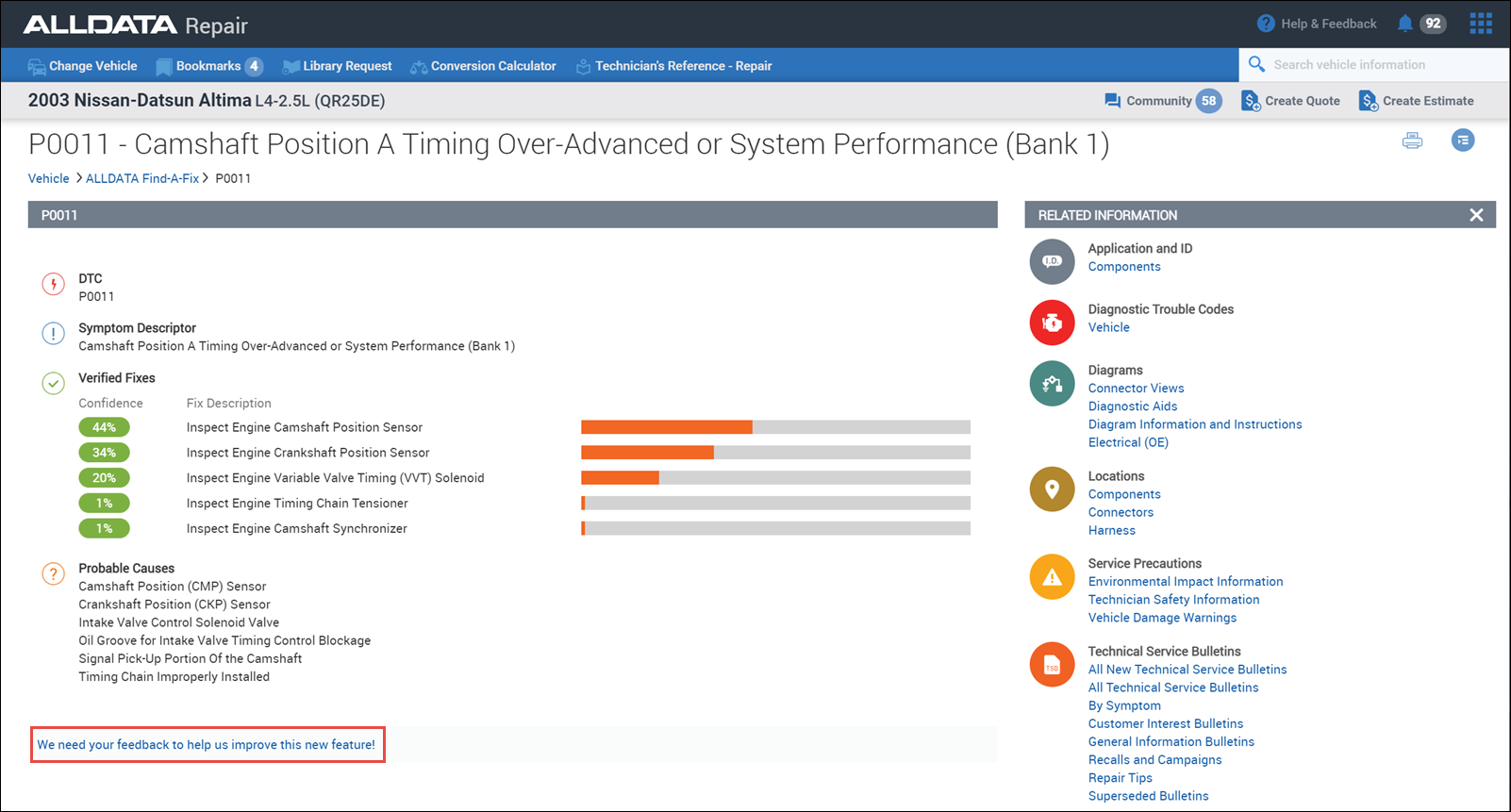Click the Service Precautions warning icon
The width and height of the screenshot is (1511, 812).
tap(1052, 577)
